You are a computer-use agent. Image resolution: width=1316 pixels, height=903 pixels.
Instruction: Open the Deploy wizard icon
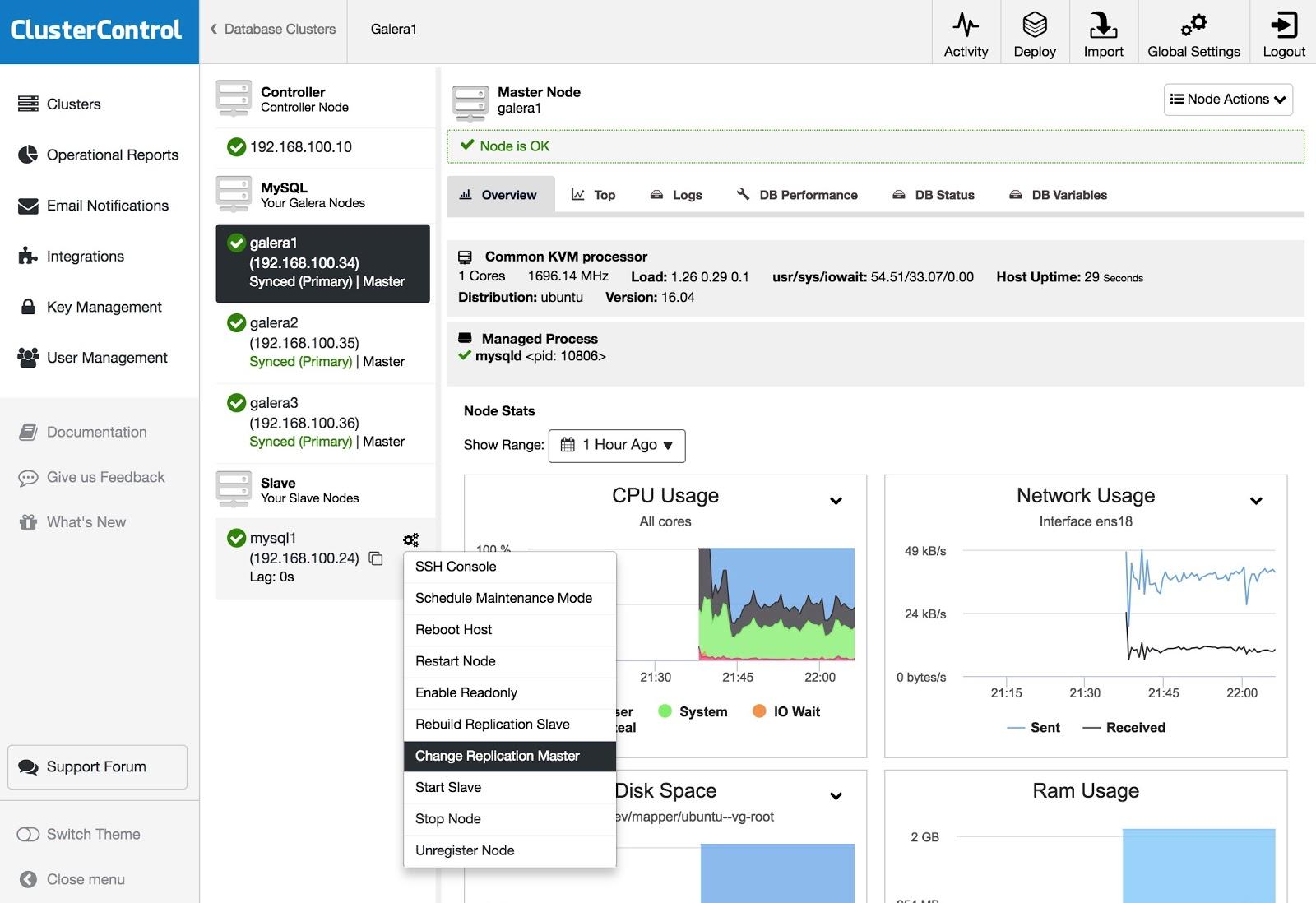(x=1035, y=25)
